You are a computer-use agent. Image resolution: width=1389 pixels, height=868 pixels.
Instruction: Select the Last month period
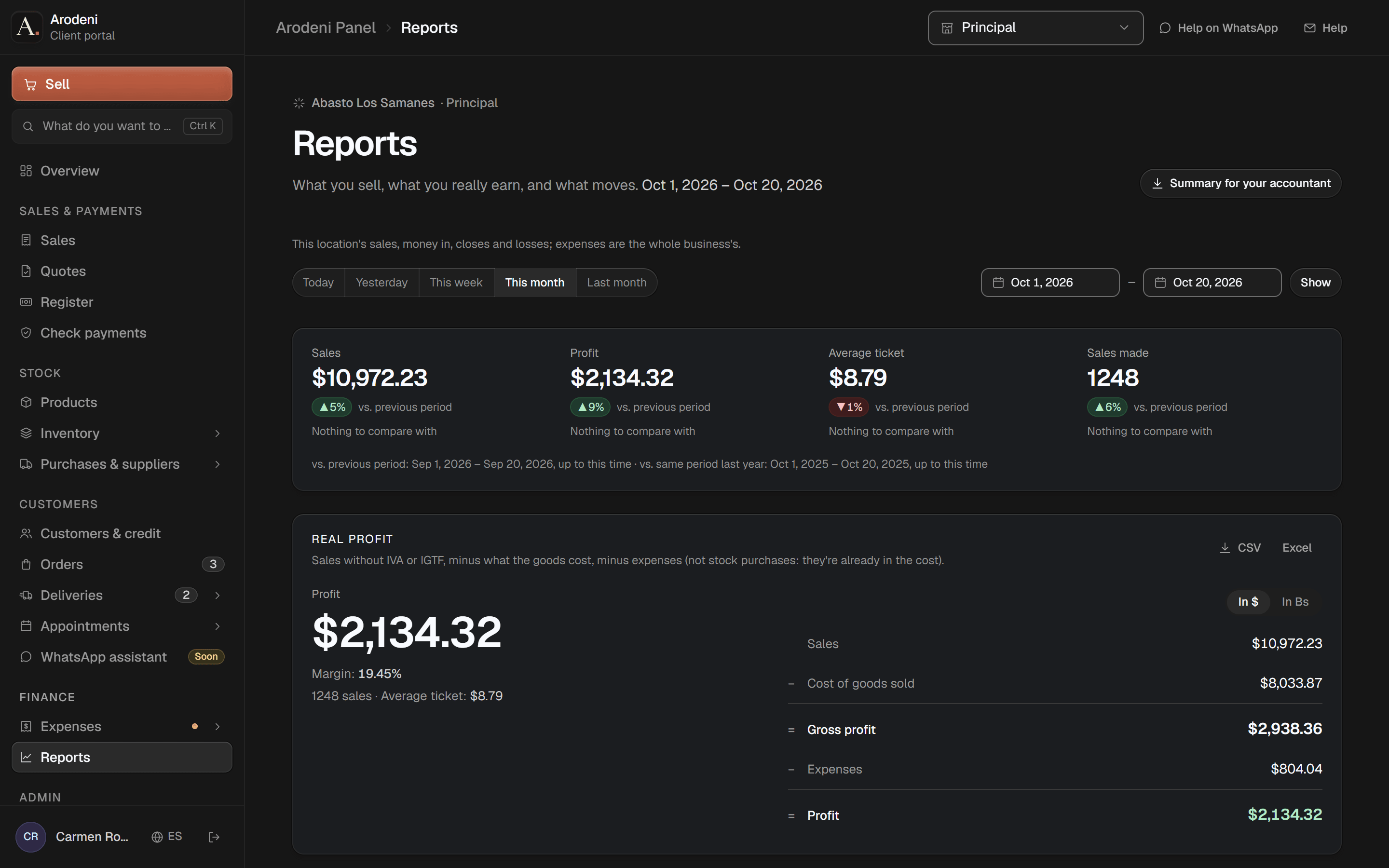[x=616, y=283]
